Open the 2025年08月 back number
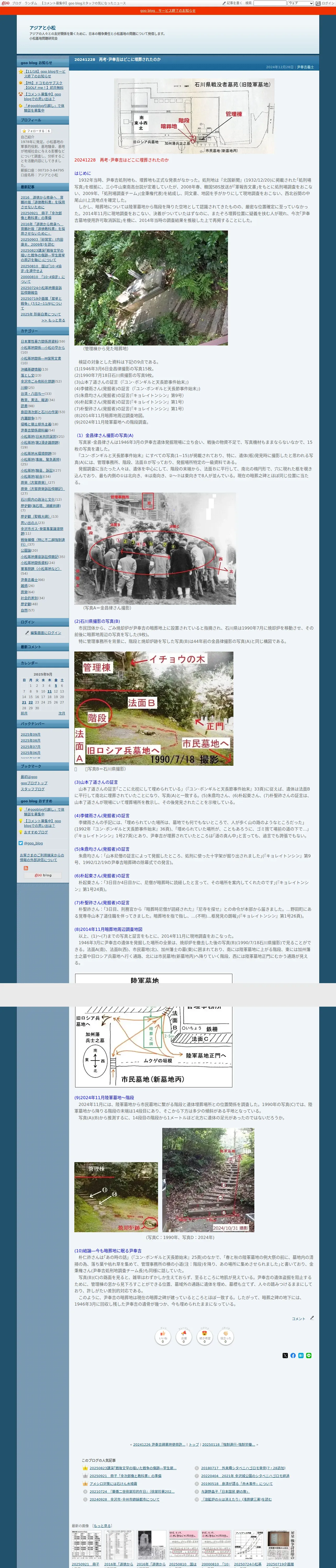Image resolution: width=336 pixels, height=1568 pixels. click(x=31, y=741)
